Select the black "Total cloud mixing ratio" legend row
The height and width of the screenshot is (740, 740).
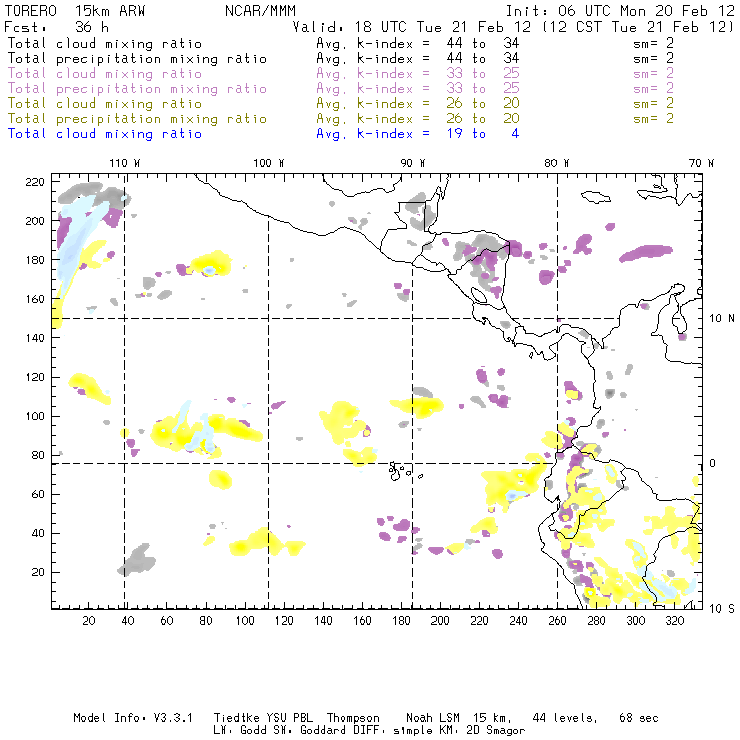(x=341, y=43)
